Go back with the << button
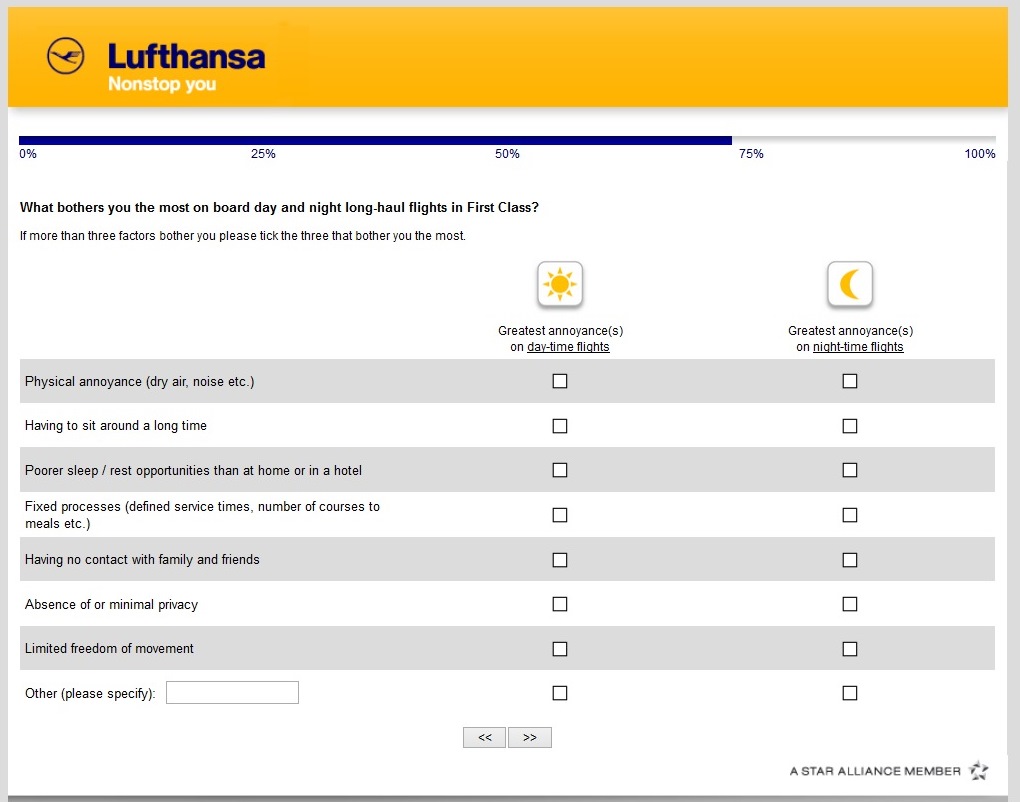Screen dimensions: 1020x802 tap(485, 737)
